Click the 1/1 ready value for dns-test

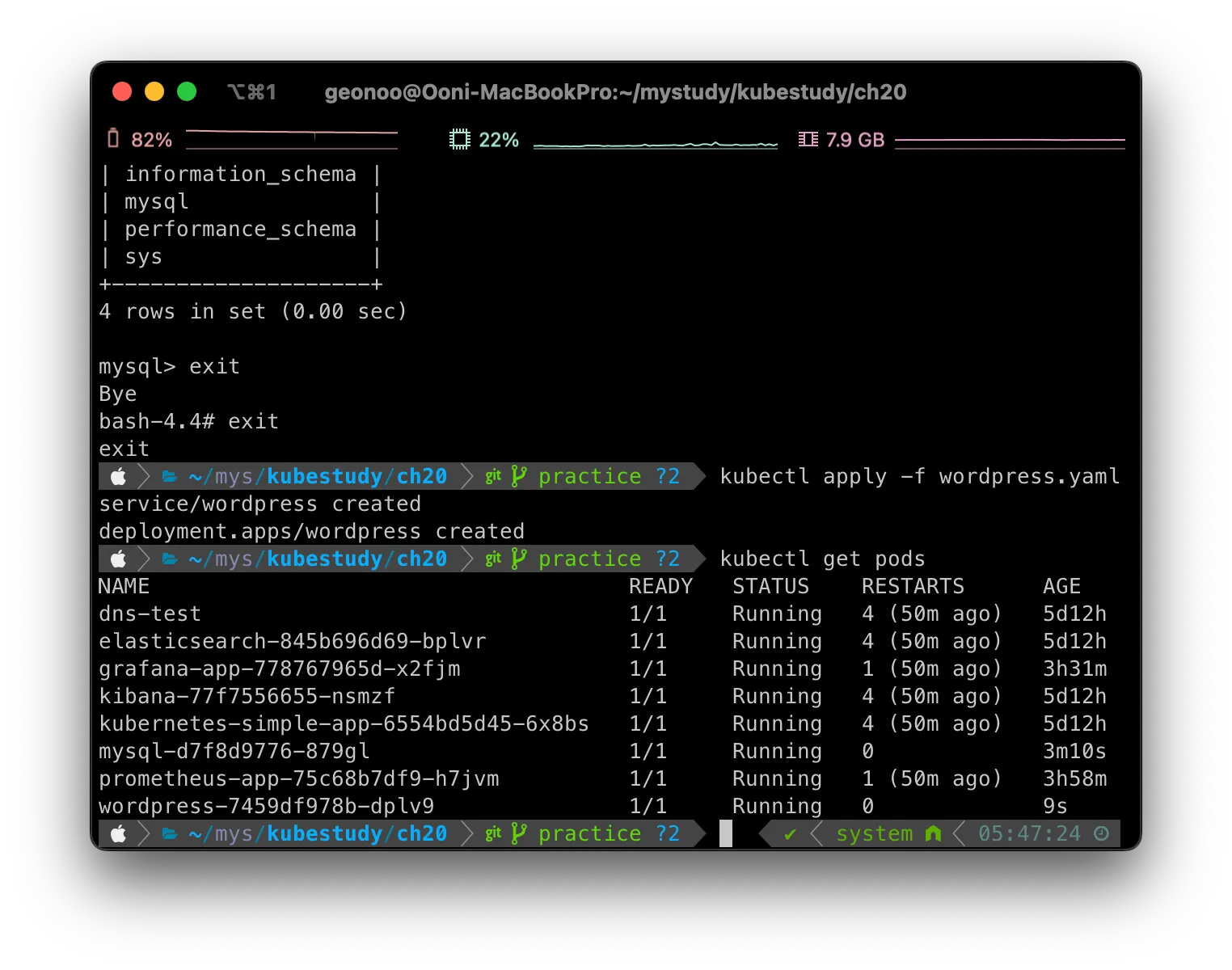coord(648,614)
